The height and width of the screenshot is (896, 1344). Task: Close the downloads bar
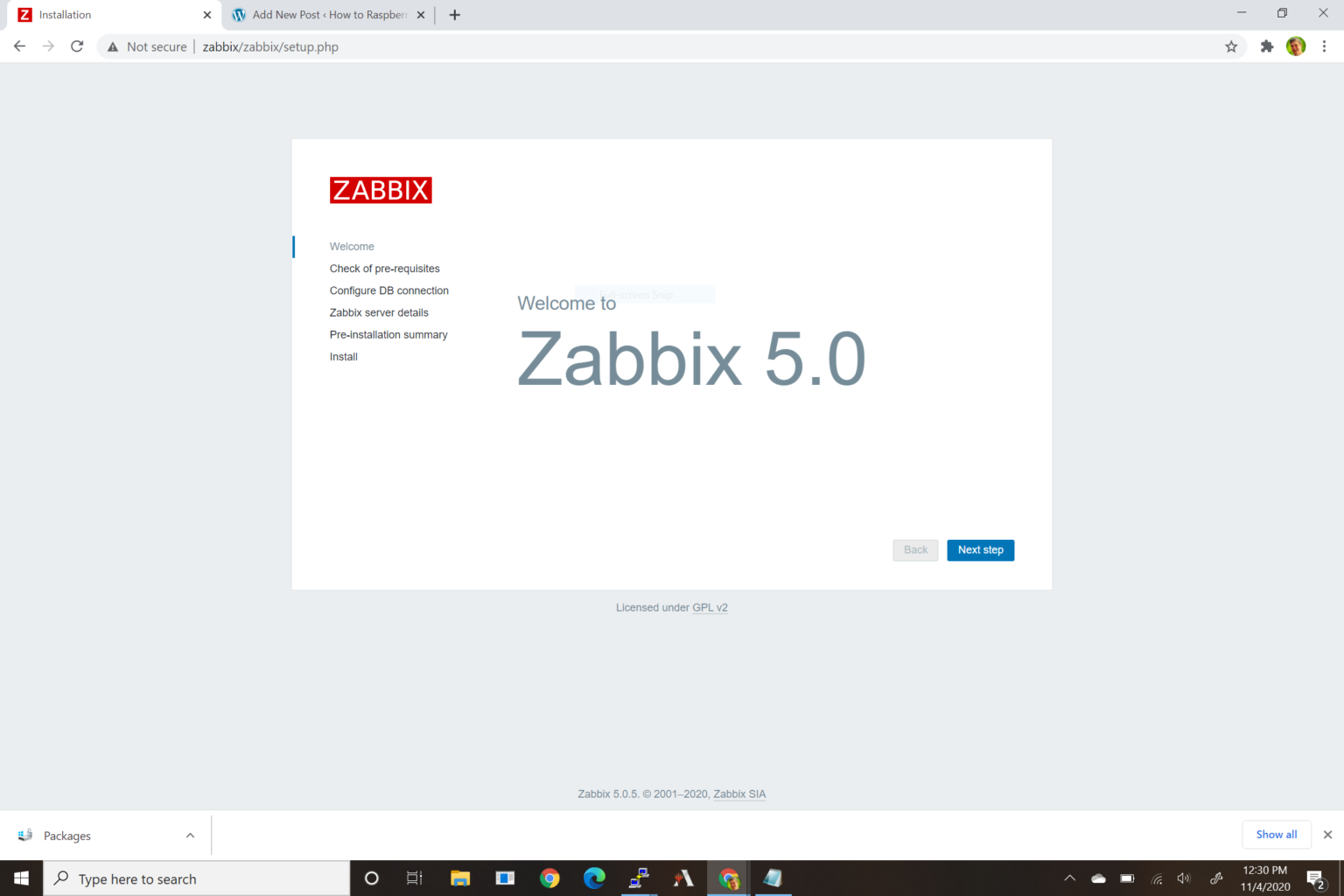[x=1327, y=835]
